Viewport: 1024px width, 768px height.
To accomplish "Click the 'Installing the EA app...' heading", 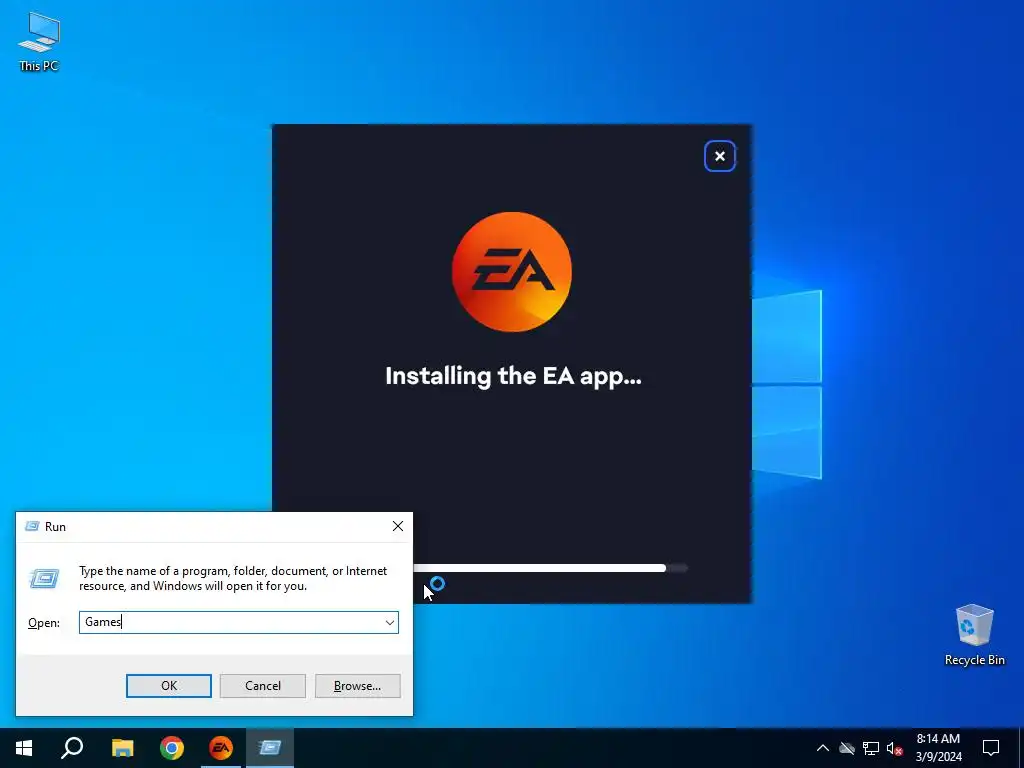I will [x=513, y=377].
